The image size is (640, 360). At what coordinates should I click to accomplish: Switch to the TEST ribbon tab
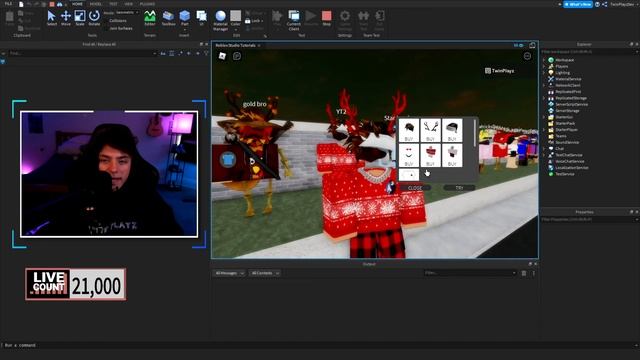(113, 4)
